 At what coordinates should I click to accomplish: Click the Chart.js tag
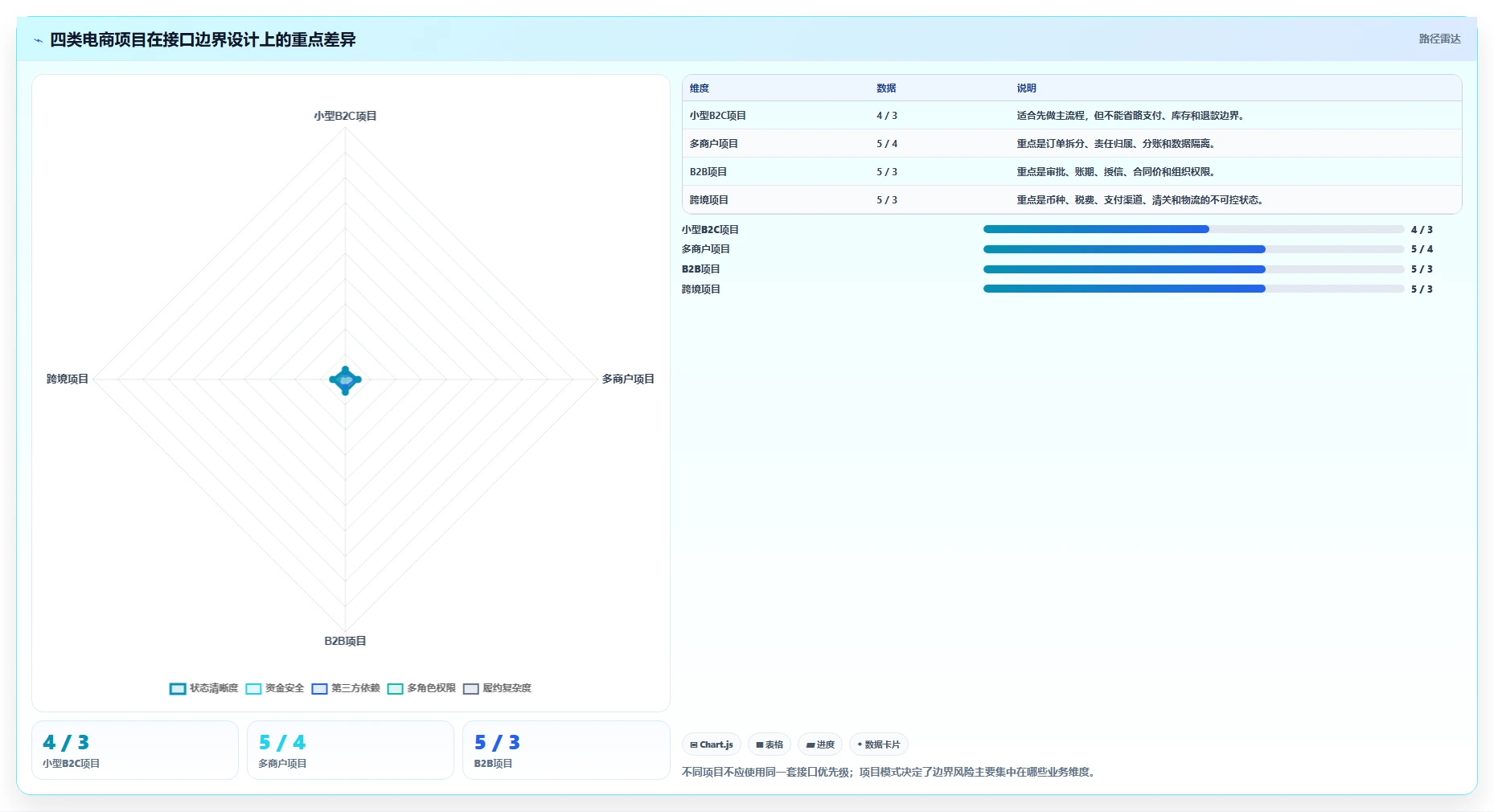712,744
